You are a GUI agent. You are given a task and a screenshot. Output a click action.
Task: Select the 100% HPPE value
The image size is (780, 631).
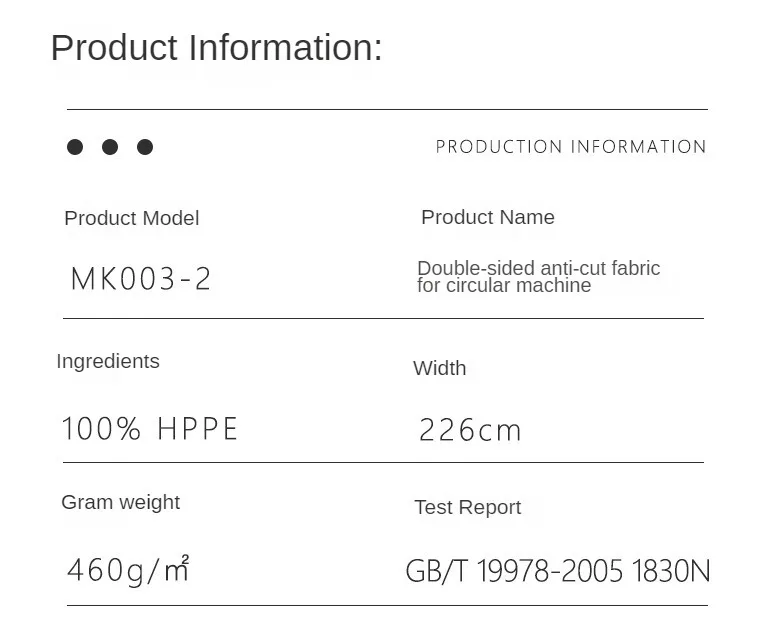150,429
